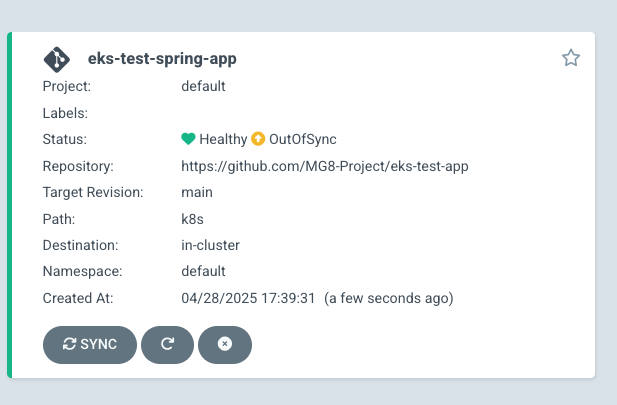Click the GitHub repository URL

pos(325,166)
